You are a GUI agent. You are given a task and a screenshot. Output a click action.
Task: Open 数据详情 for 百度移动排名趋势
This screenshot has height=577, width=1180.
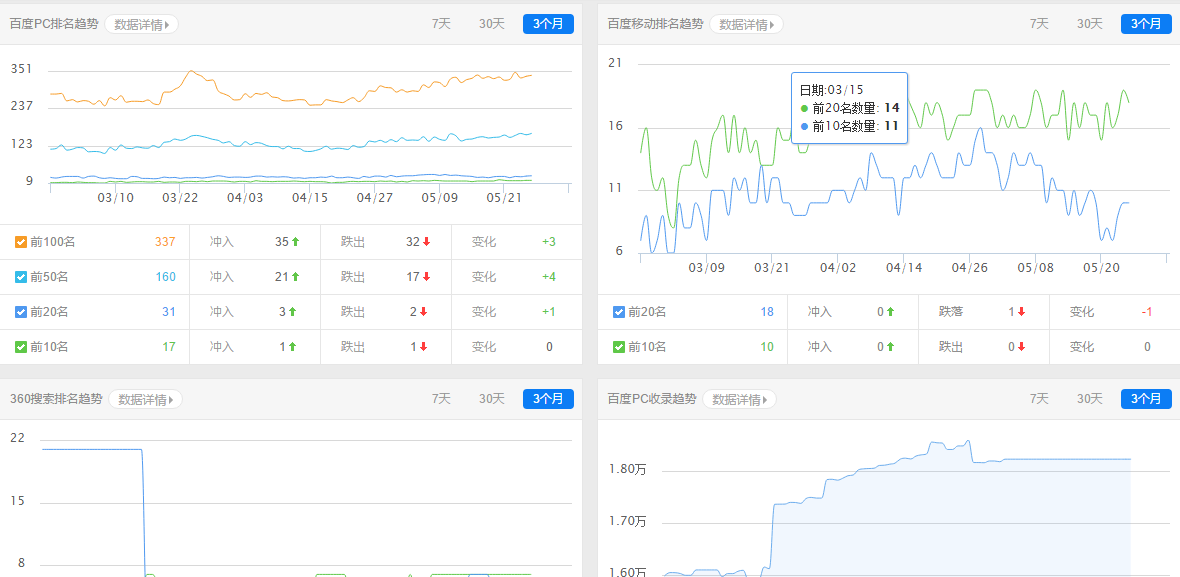coord(746,24)
